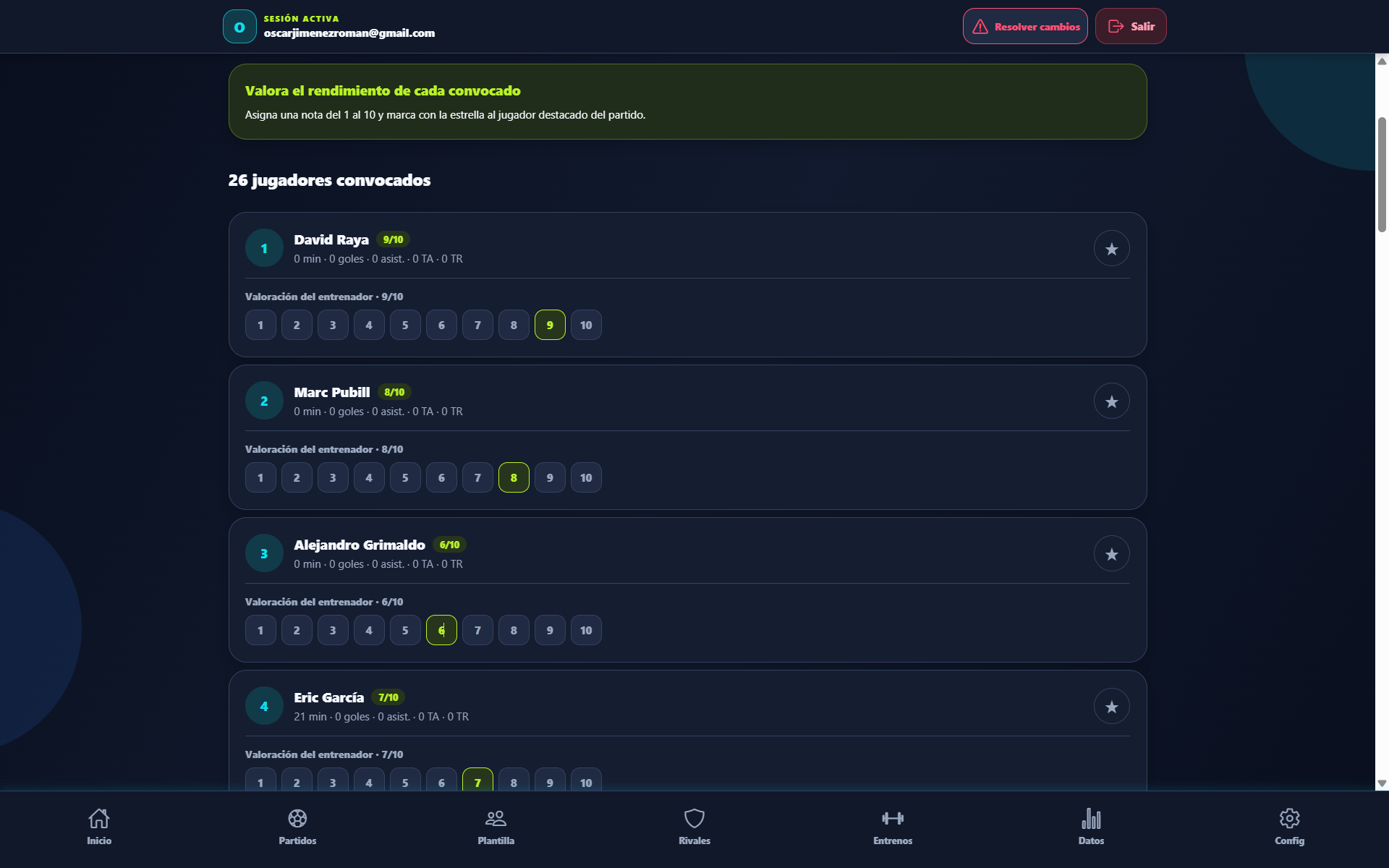Viewport: 1389px width, 868px height.
Task: Rate Marc Pubill a 5
Action: [x=405, y=477]
